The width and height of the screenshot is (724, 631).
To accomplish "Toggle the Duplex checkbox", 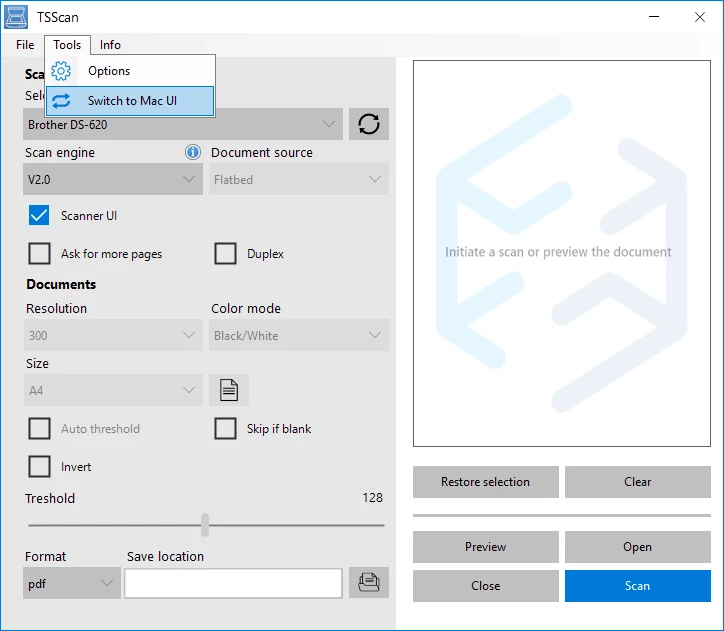I will (226, 254).
